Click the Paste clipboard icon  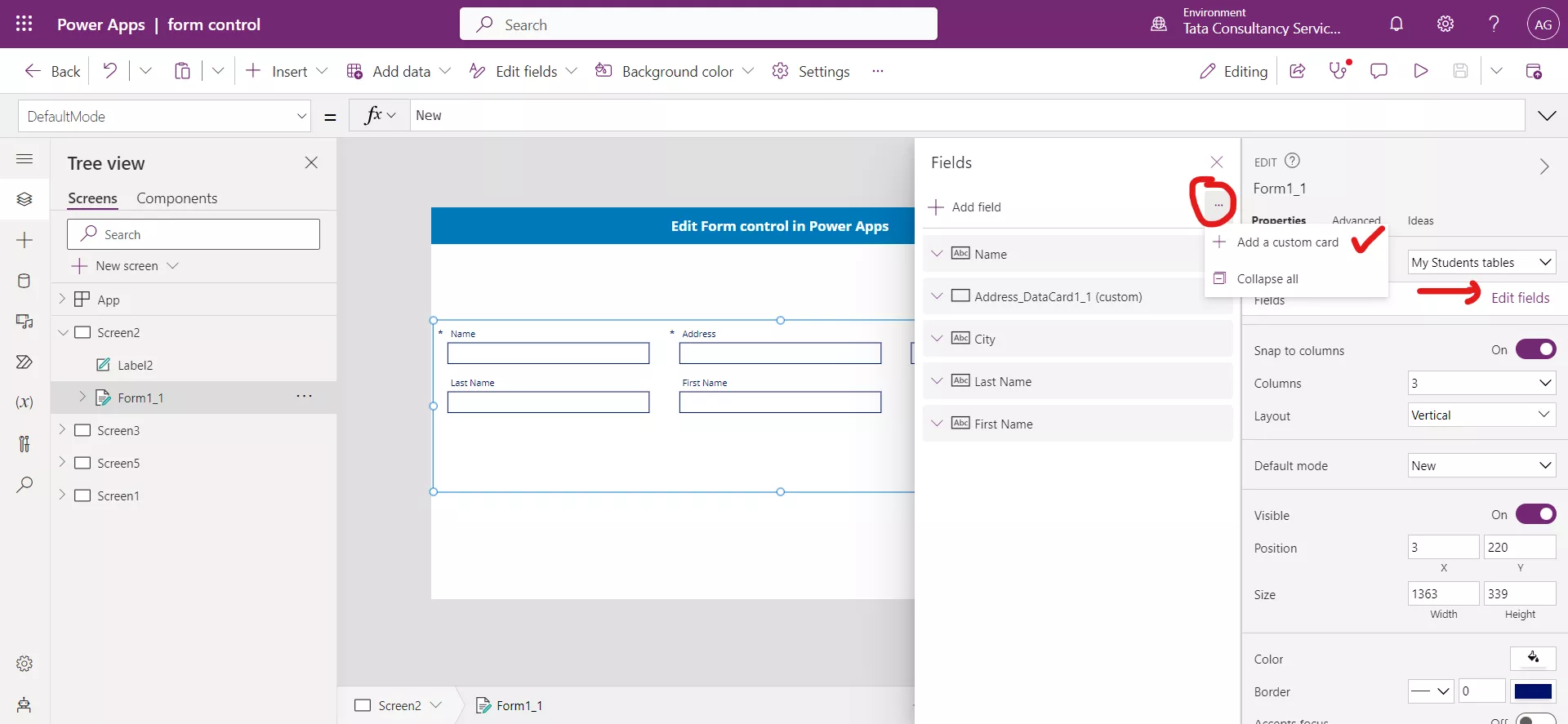182,71
